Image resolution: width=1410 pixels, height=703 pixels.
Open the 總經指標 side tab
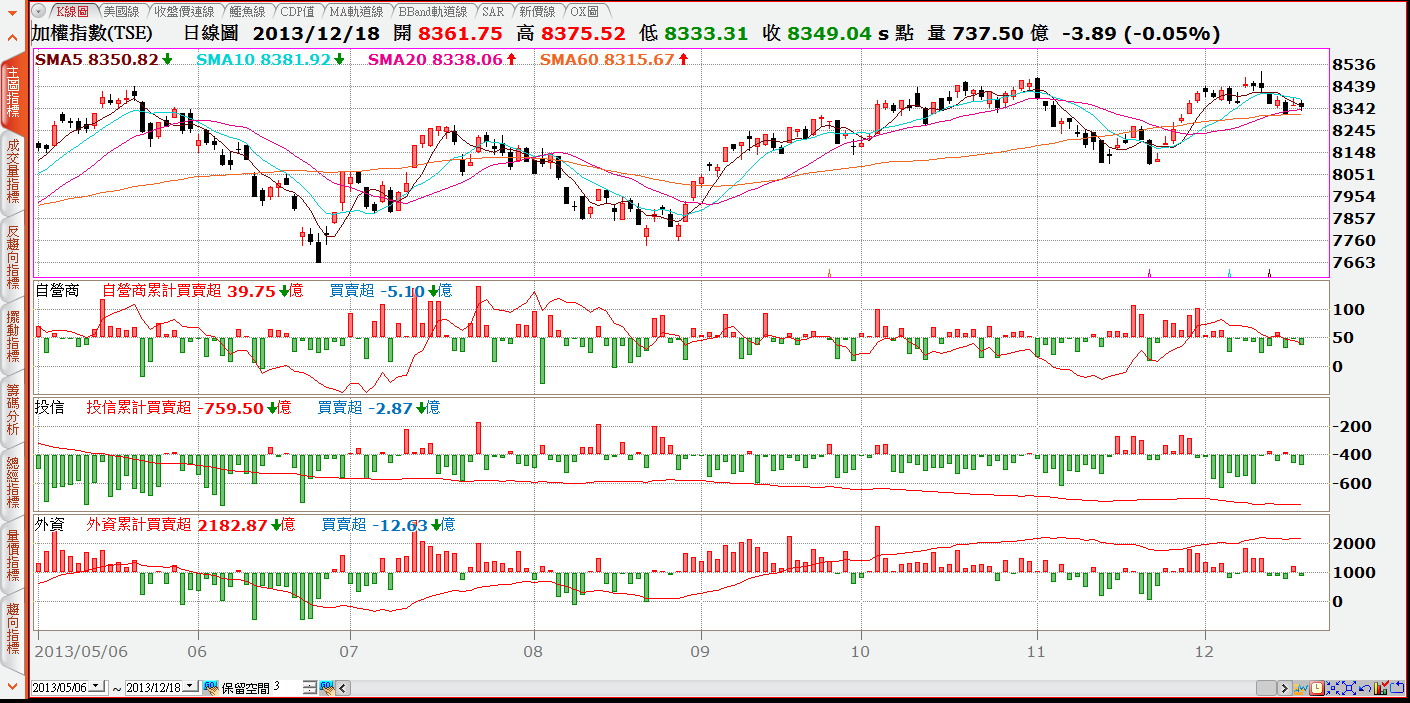pos(12,484)
